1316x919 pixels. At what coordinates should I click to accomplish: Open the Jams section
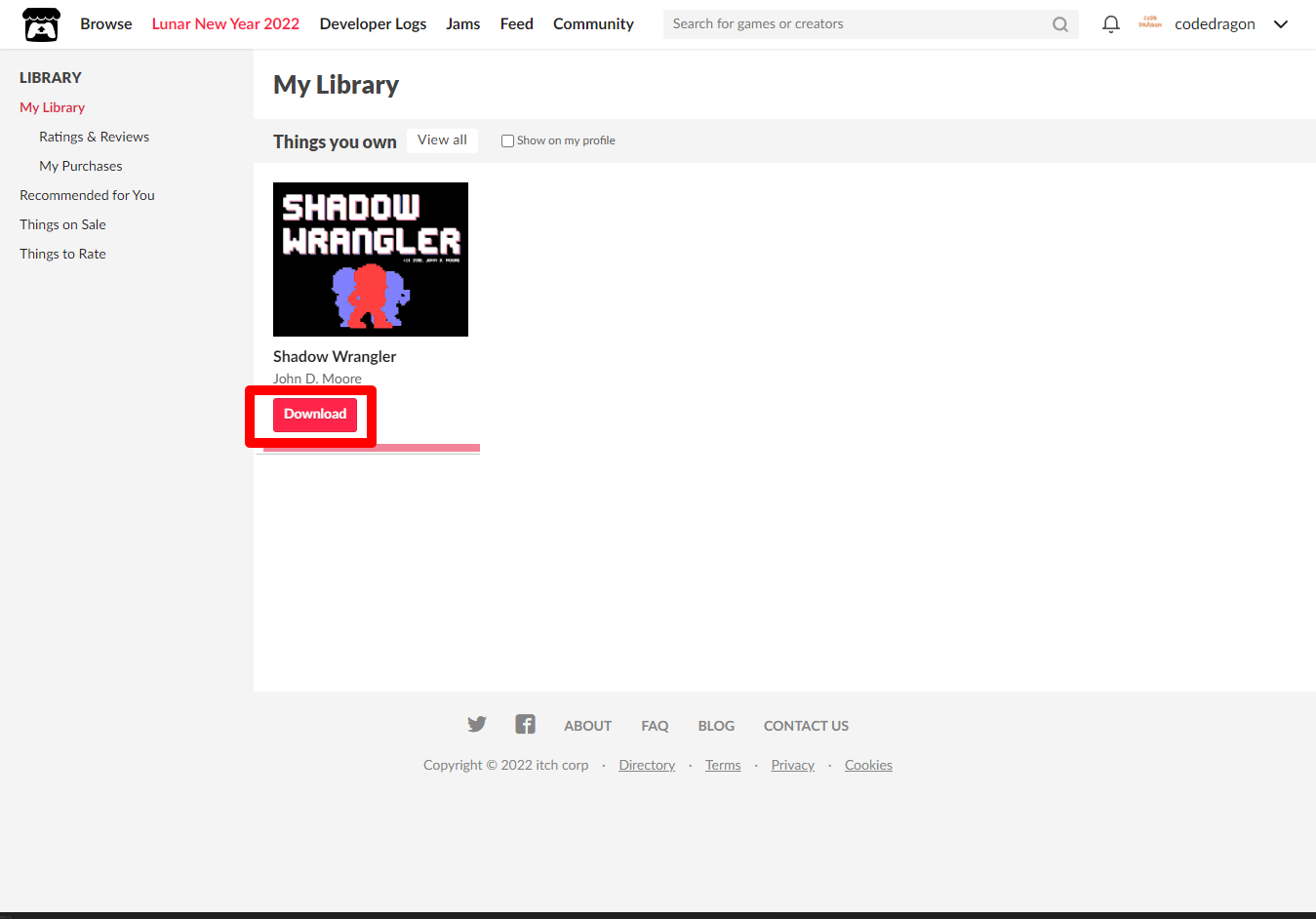[x=462, y=23]
